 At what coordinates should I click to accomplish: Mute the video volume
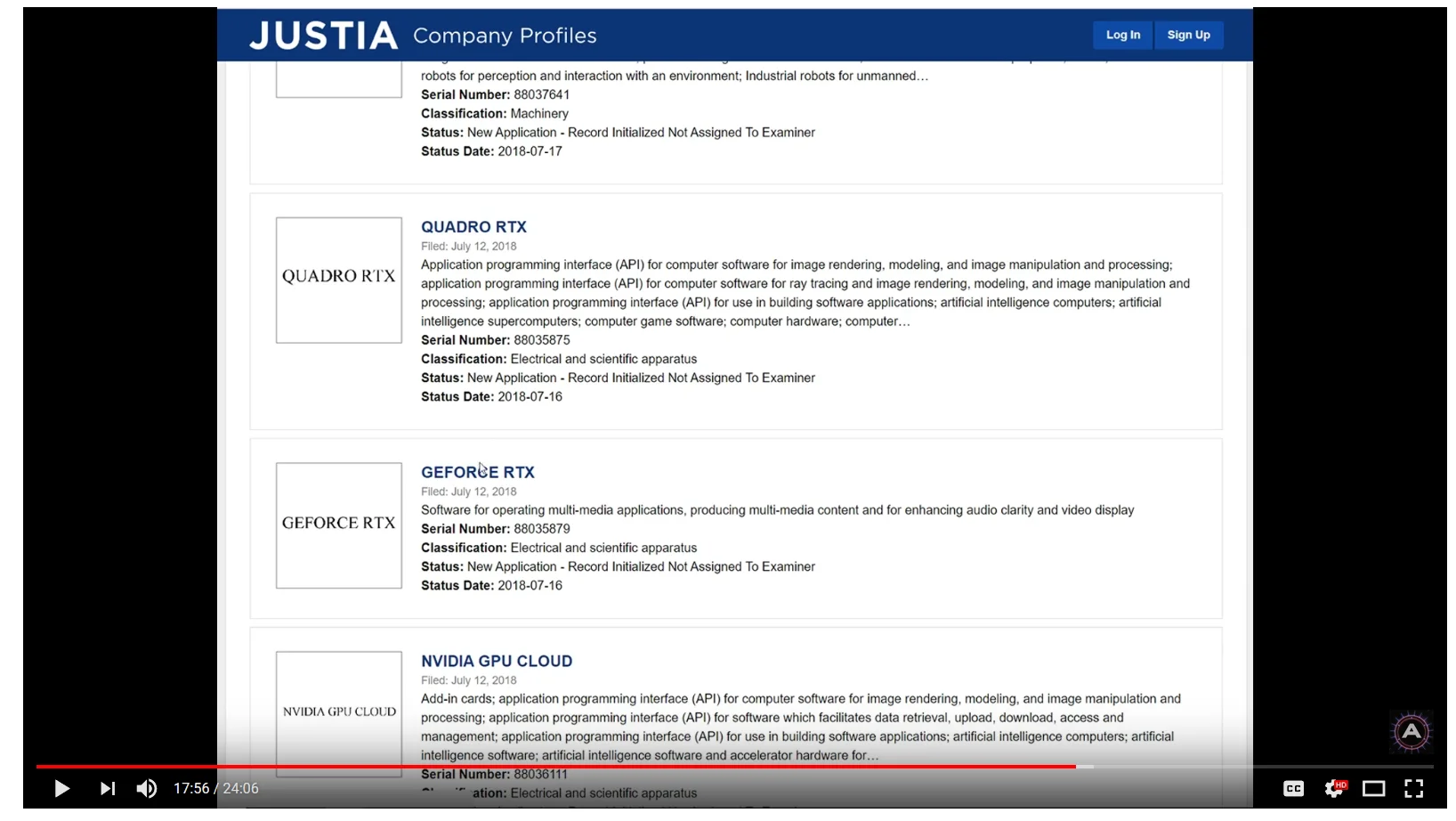click(146, 789)
